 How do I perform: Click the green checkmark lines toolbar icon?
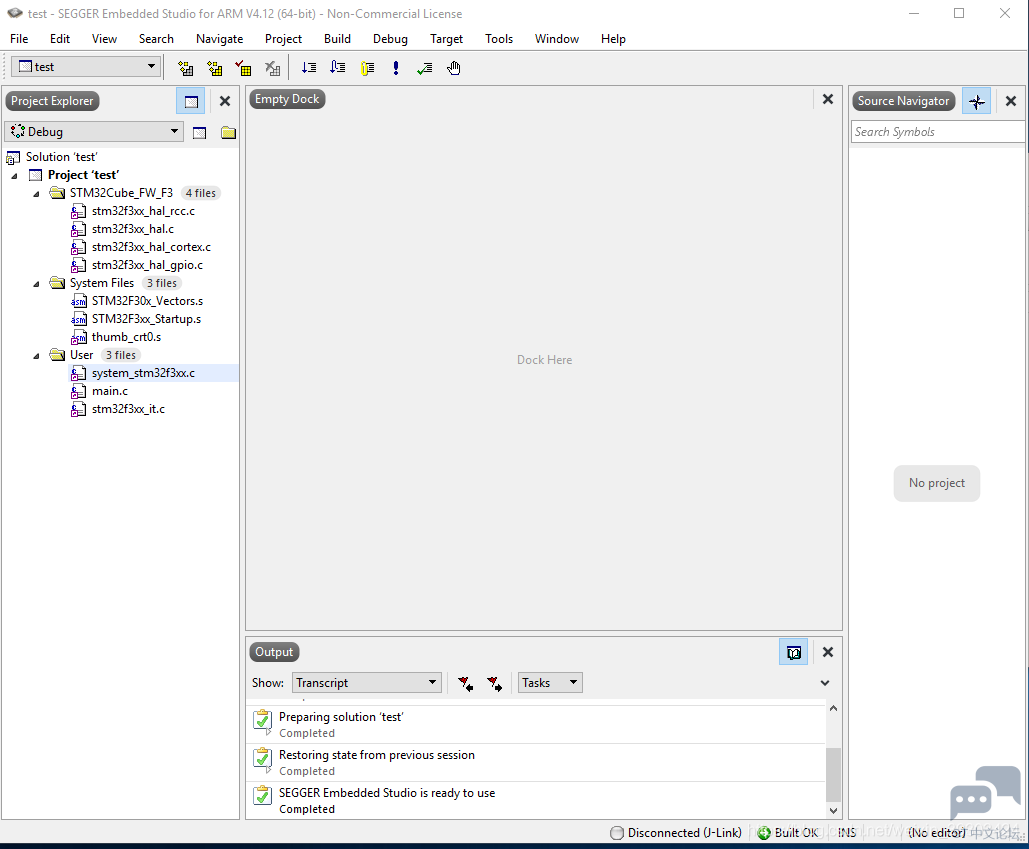click(425, 68)
